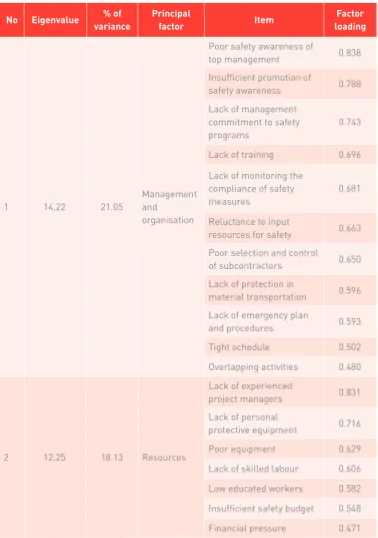Click the 0.471 loading for Financial pressure
Viewport: 378px width, 538px height.
pos(350,528)
